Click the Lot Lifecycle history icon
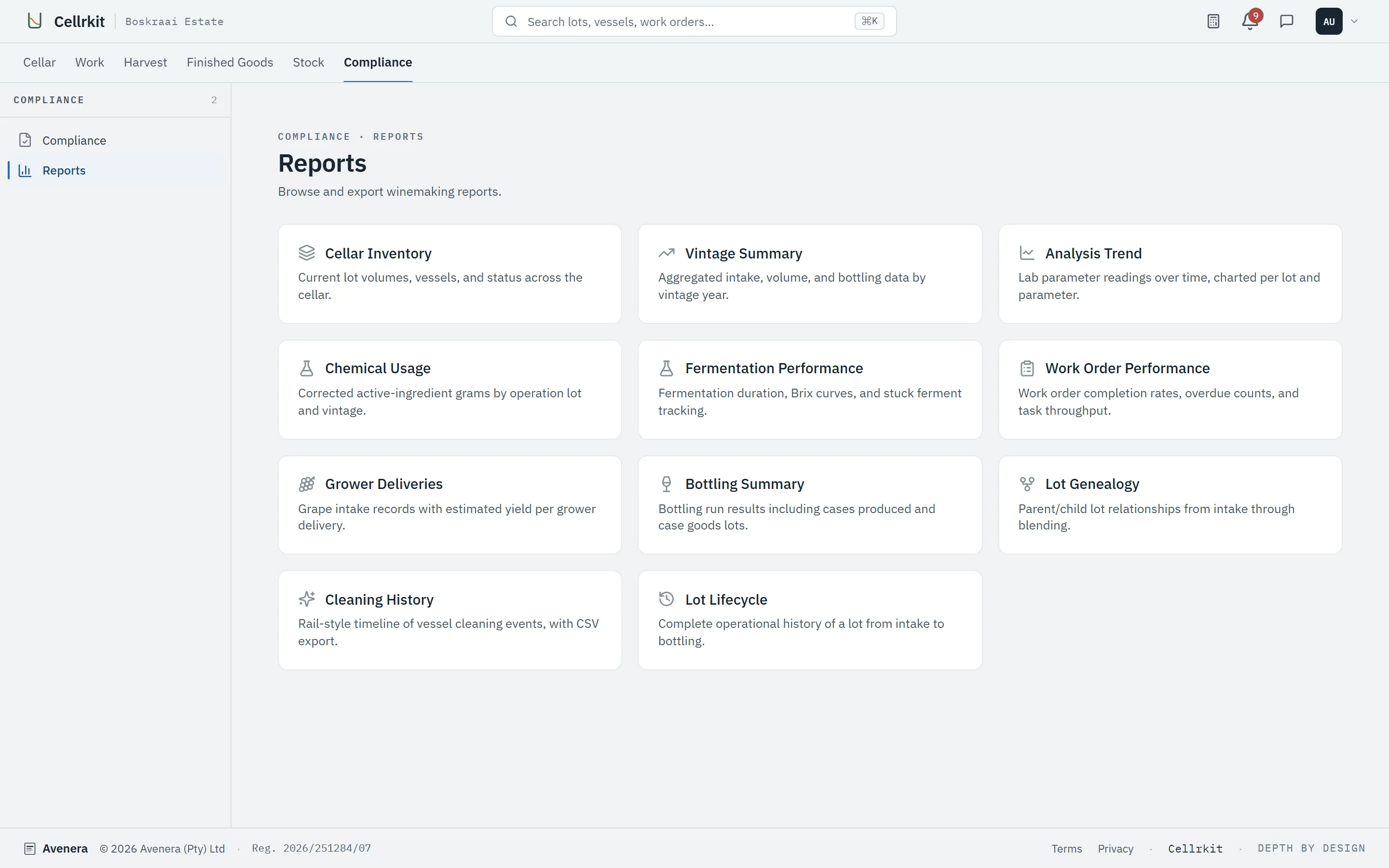 coord(667,599)
